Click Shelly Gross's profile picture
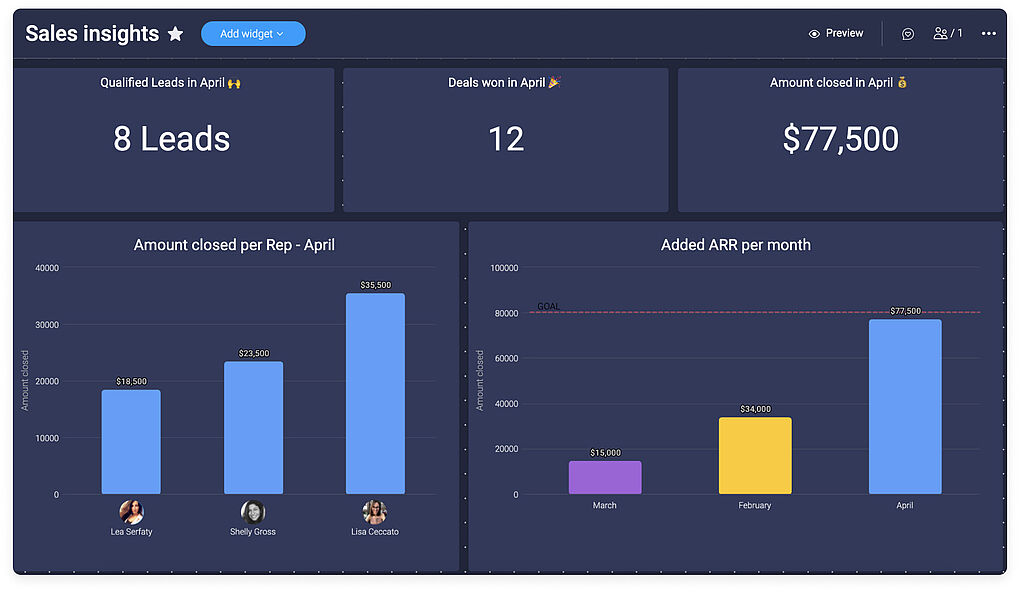The image size is (1020, 592). [x=253, y=512]
